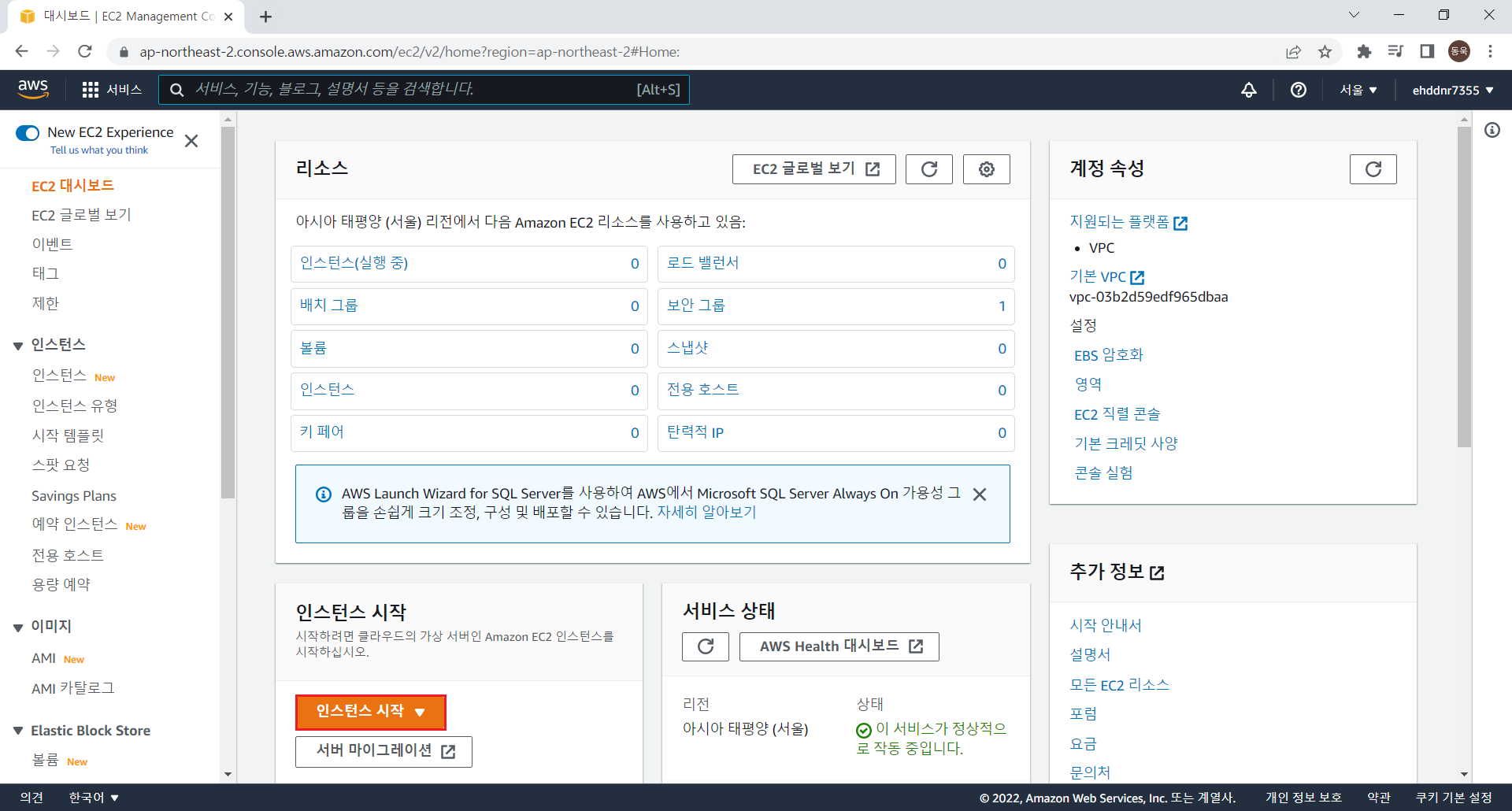The height and width of the screenshot is (811, 1512).
Task: Click the browser reload icon
Action: (x=85, y=51)
